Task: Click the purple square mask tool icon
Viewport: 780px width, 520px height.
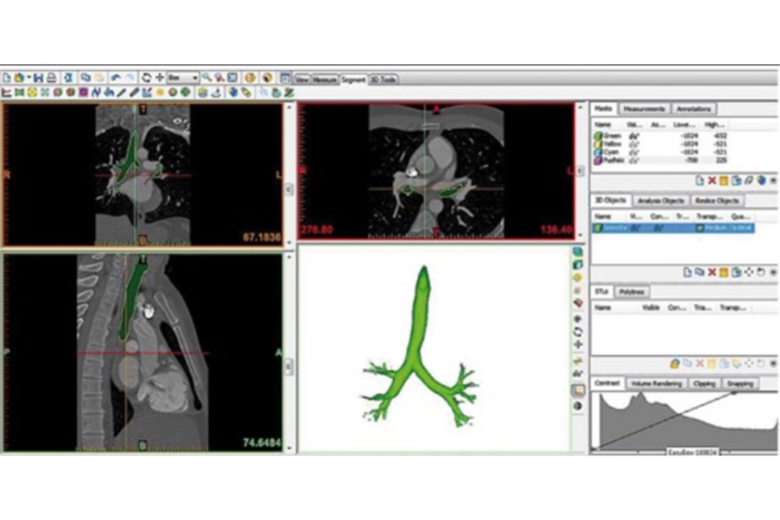Action: 84,93
